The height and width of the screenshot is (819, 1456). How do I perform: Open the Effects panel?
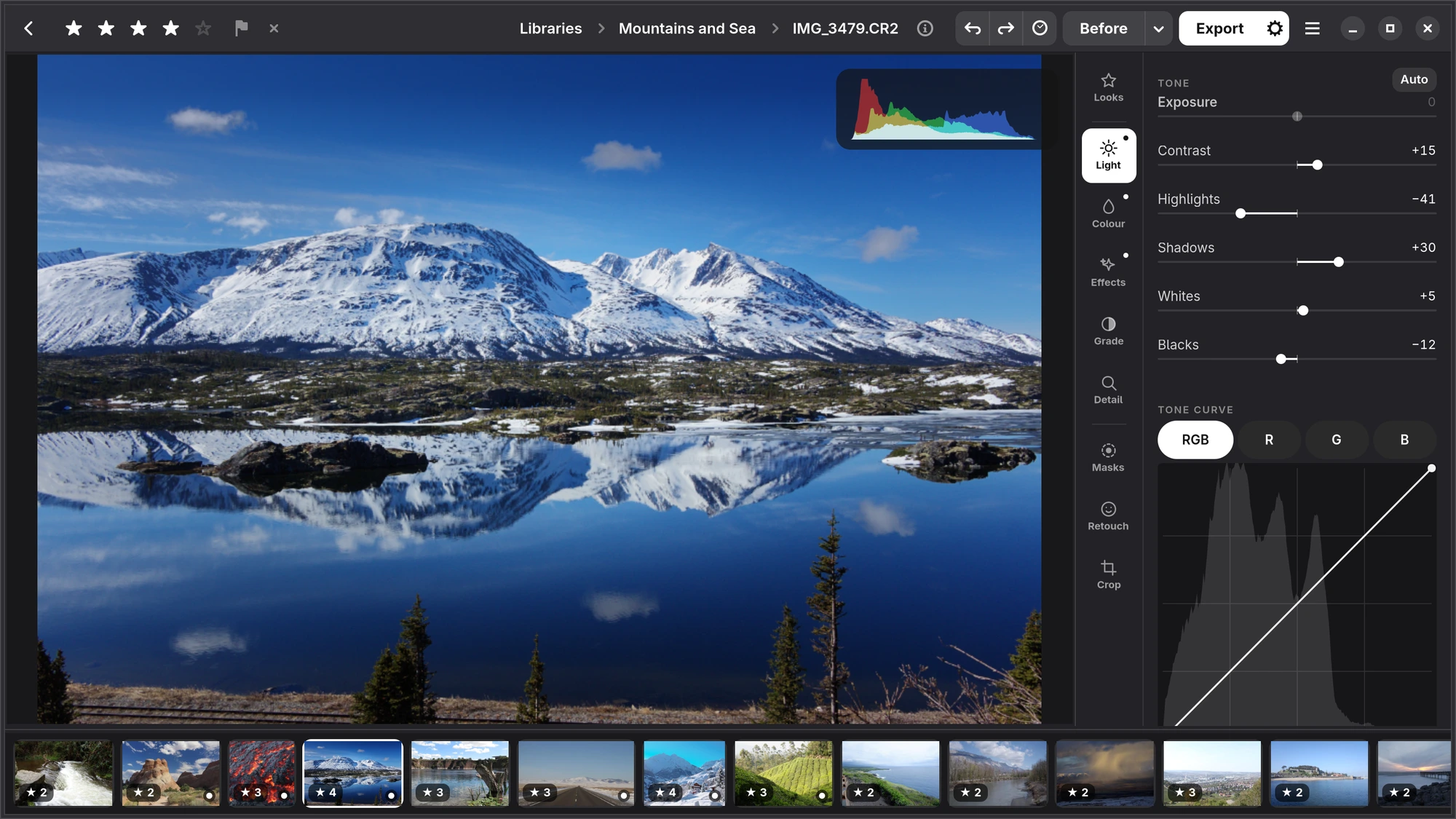coord(1108,272)
